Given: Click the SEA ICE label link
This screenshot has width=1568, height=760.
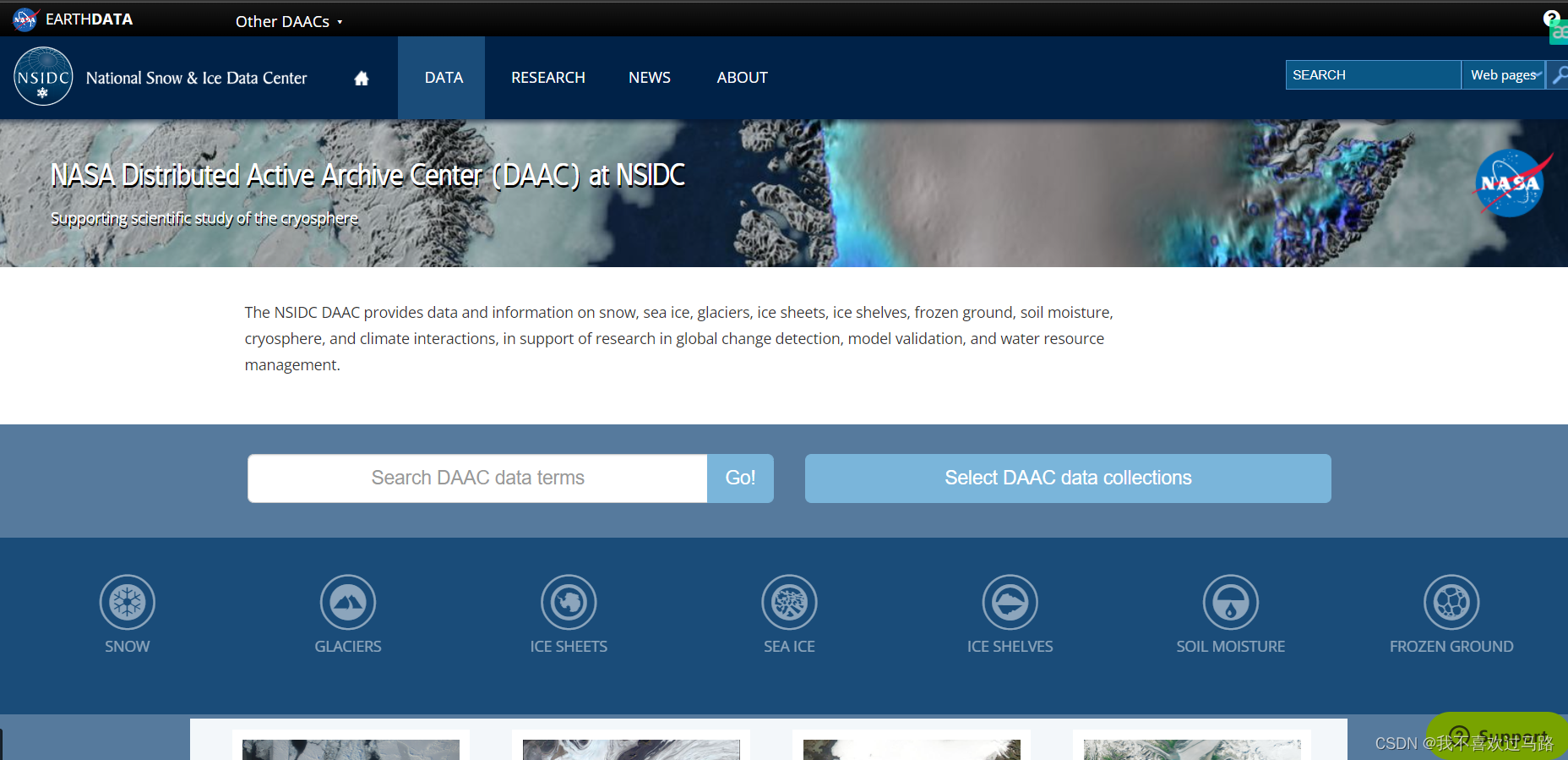Looking at the screenshot, I should point(789,647).
